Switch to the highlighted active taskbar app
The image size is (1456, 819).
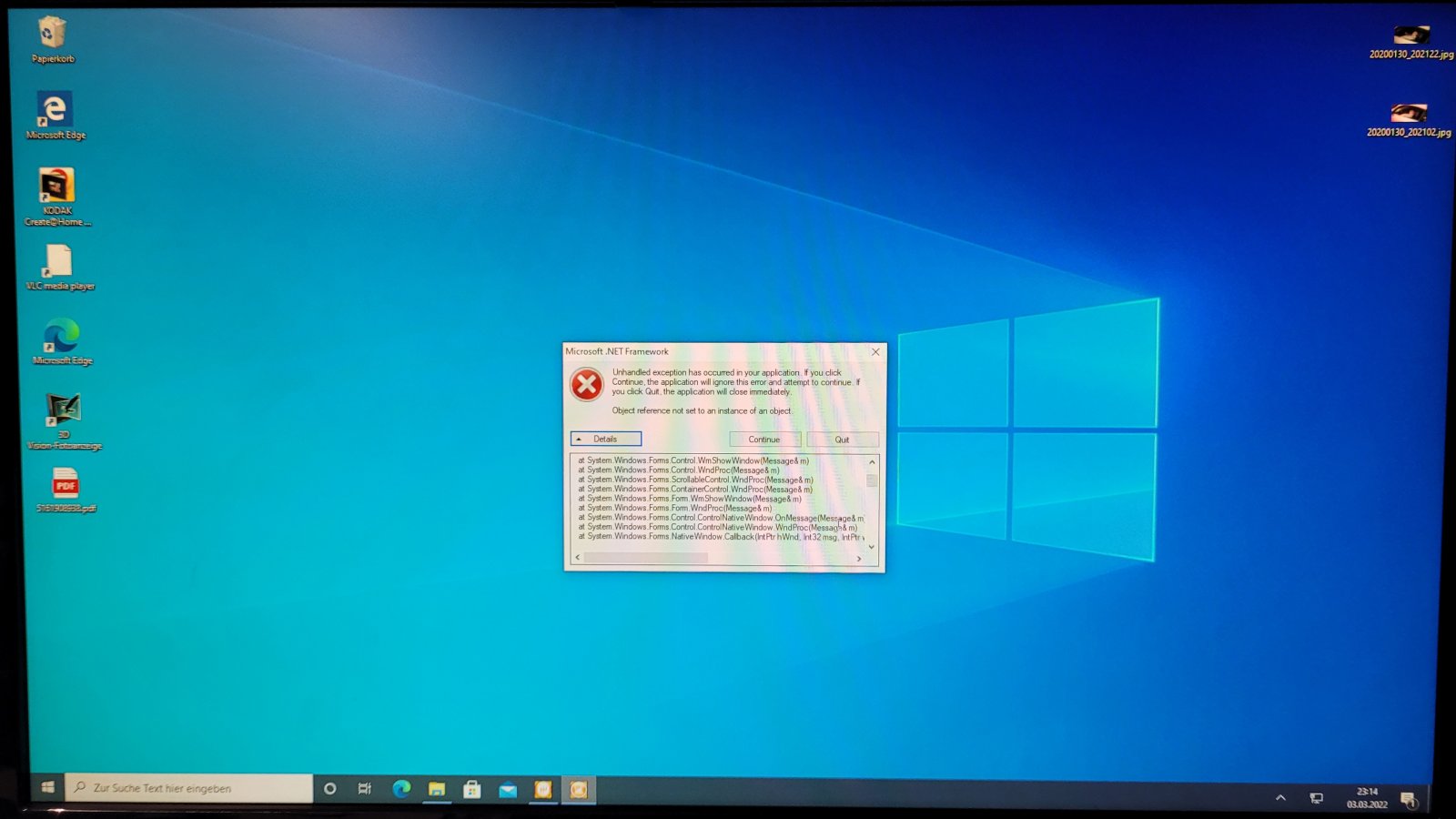(579, 789)
